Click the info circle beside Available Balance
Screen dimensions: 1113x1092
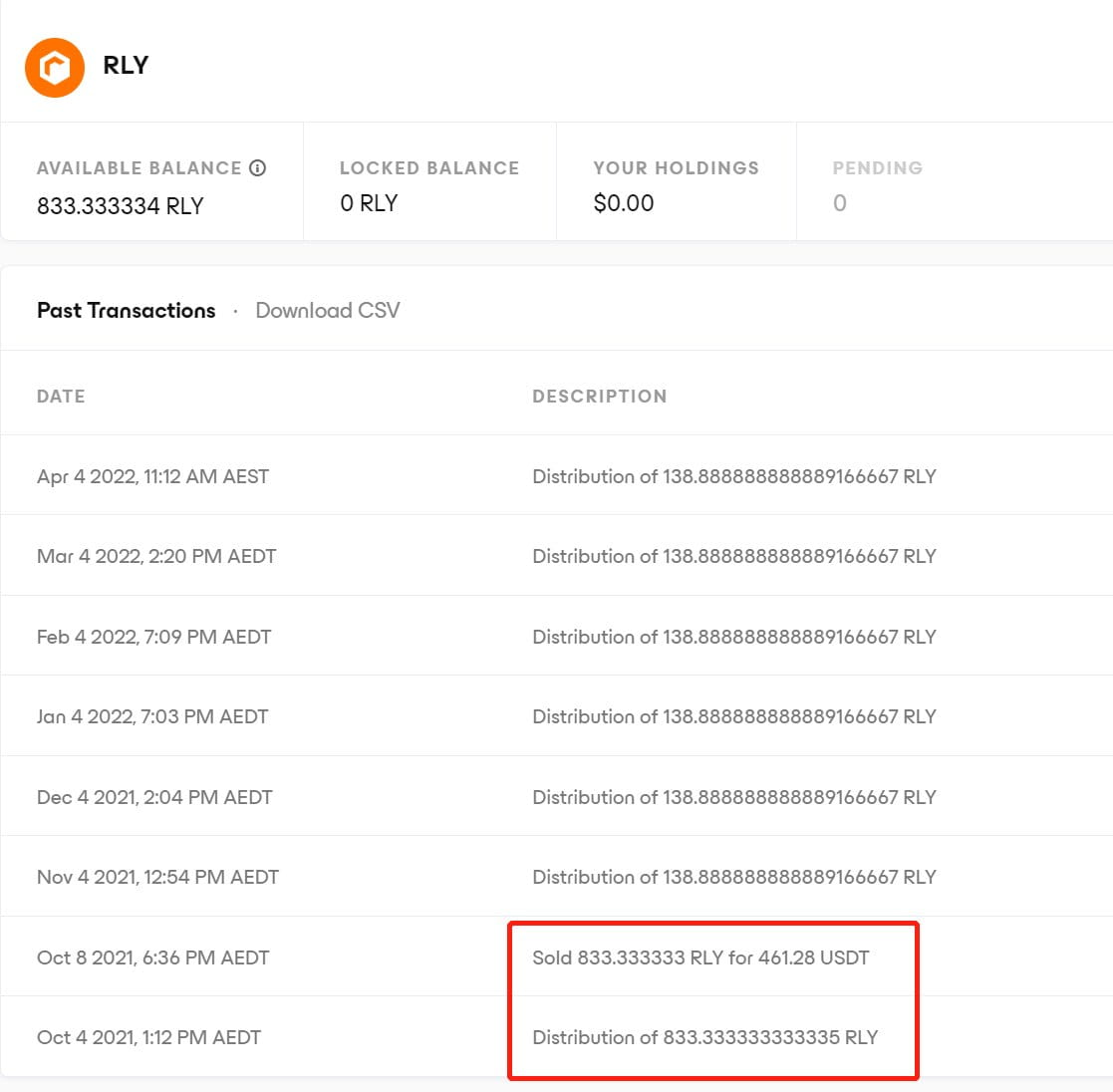[x=257, y=167]
